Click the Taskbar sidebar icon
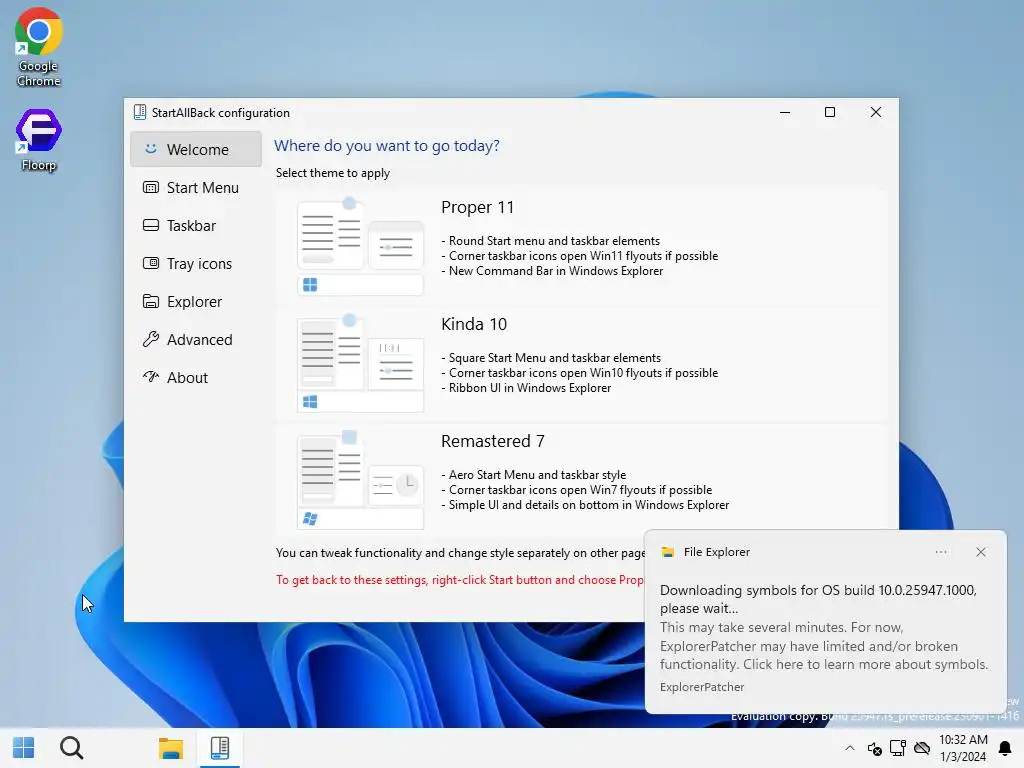 151,225
